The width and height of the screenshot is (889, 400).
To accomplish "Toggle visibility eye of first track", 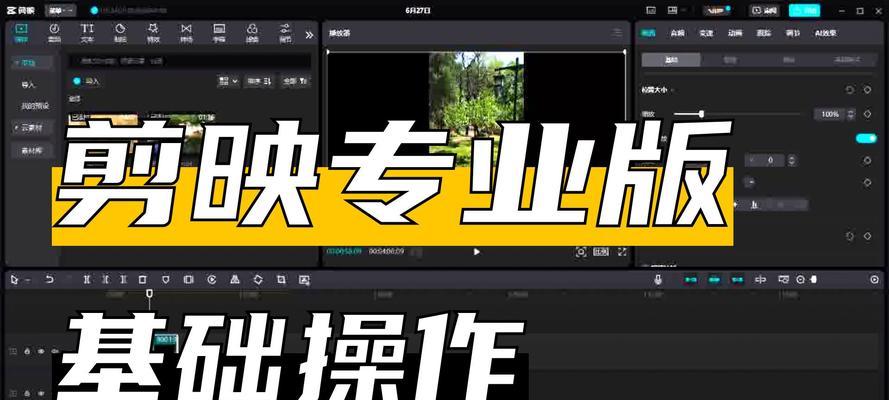I will [x=41, y=351].
